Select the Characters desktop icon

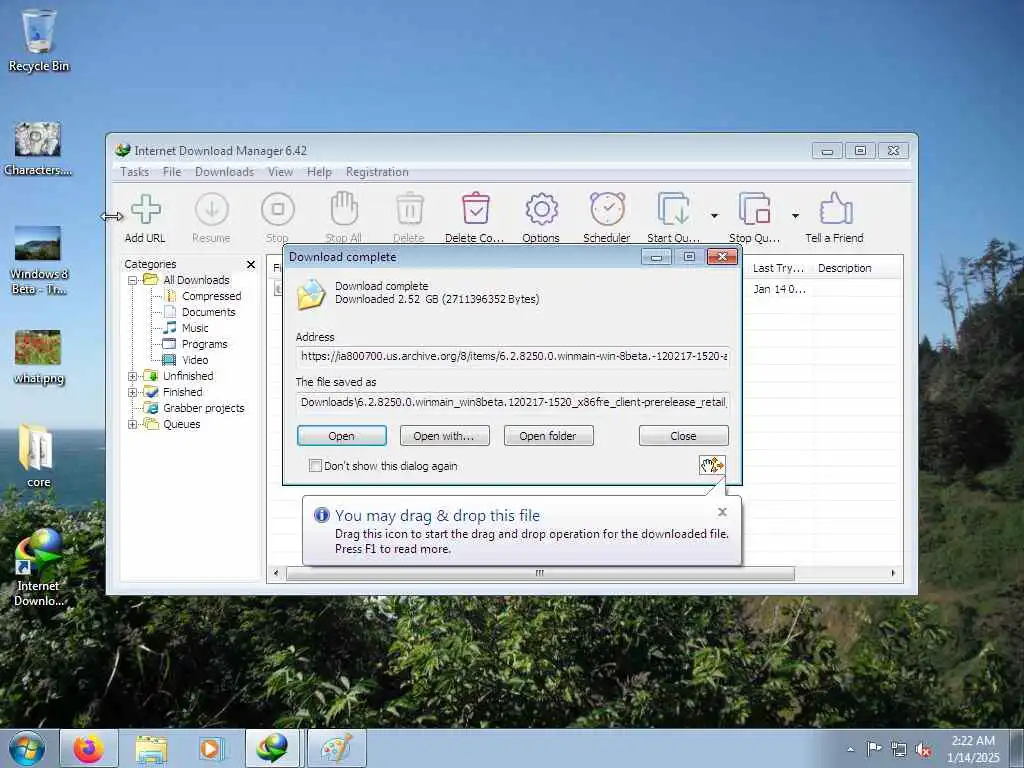38,149
